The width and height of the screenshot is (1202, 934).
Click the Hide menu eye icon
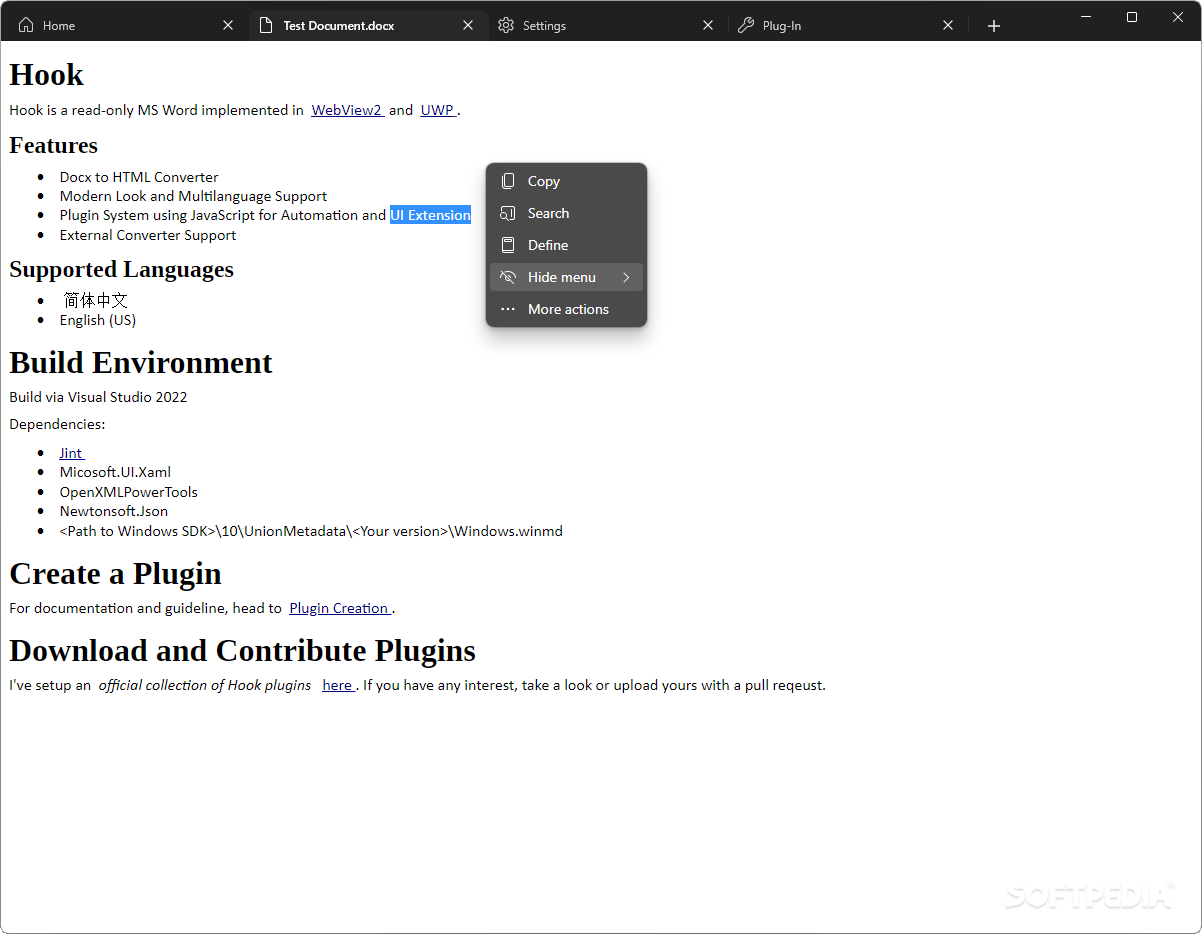pos(508,277)
